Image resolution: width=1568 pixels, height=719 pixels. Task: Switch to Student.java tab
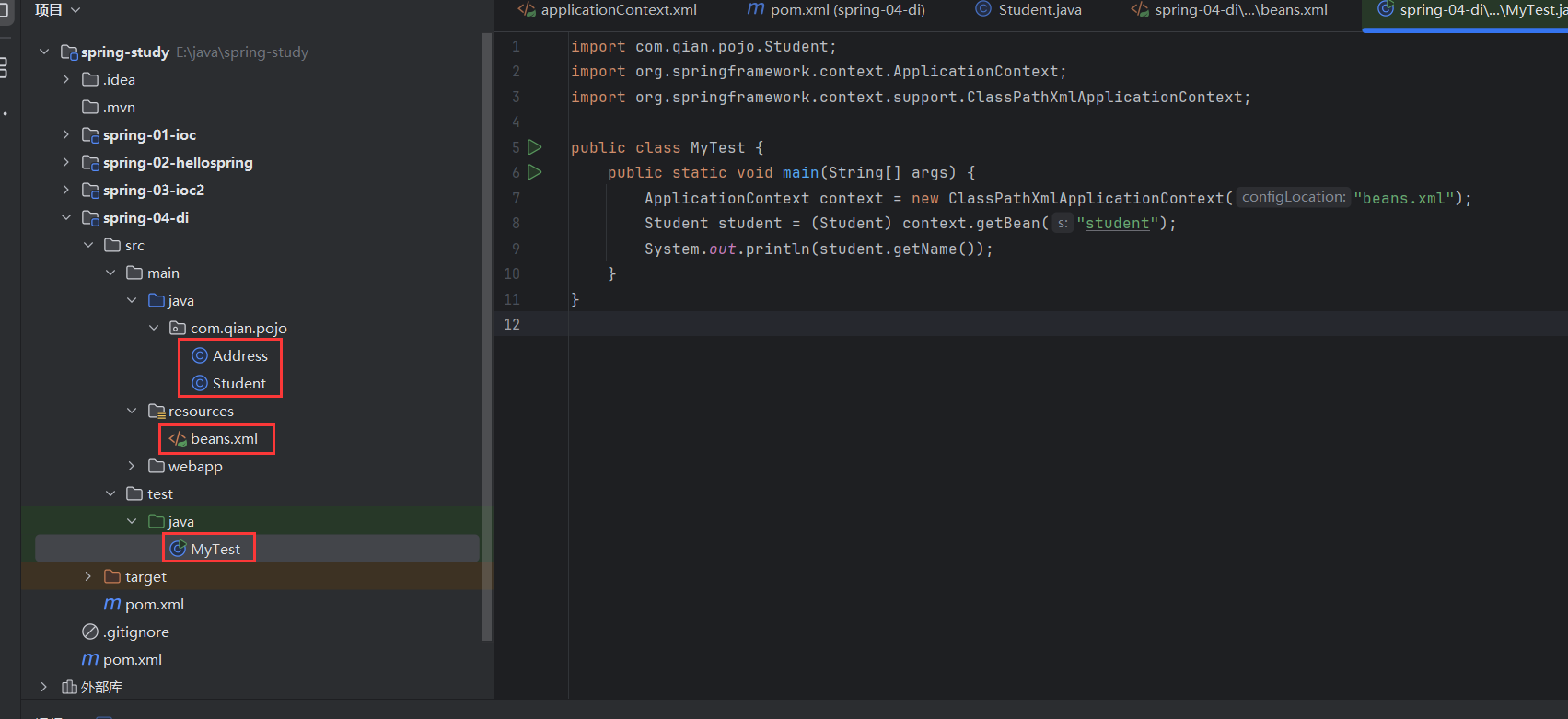pyautogui.click(x=1028, y=10)
